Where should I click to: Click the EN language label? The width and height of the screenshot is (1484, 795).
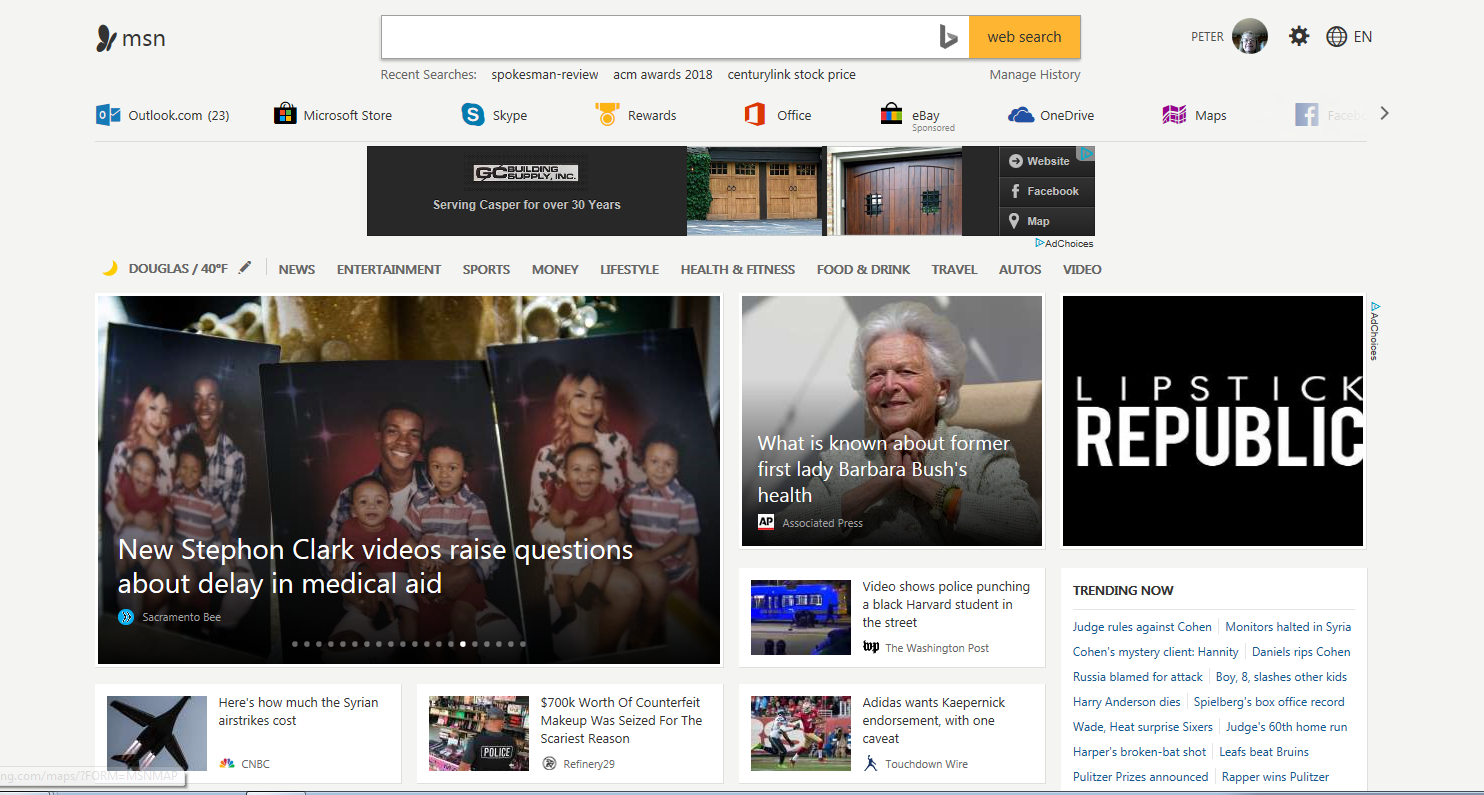(x=1363, y=37)
